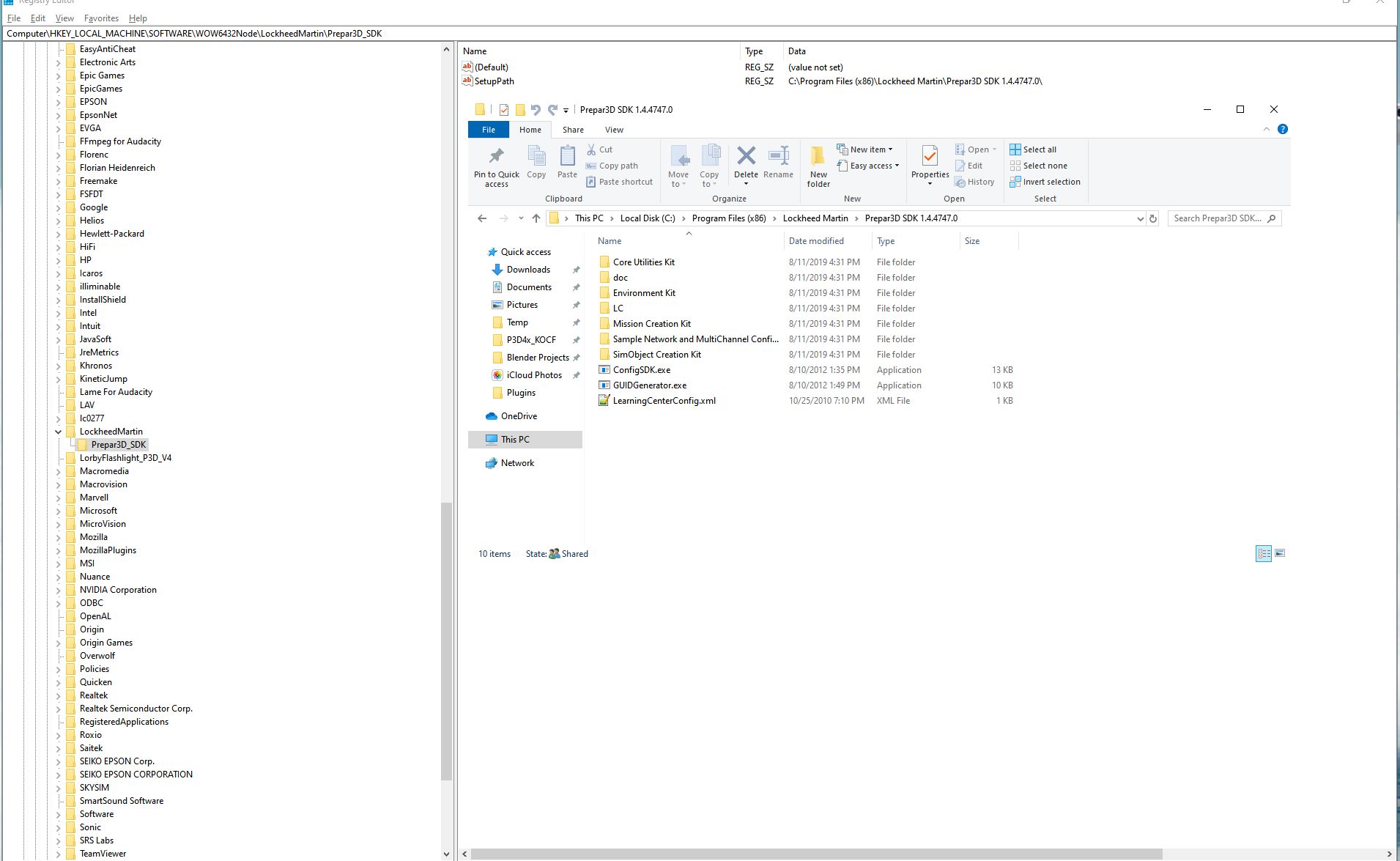The image size is (1400, 861).
Task: Click the Up one level arrow
Action: click(536, 218)
